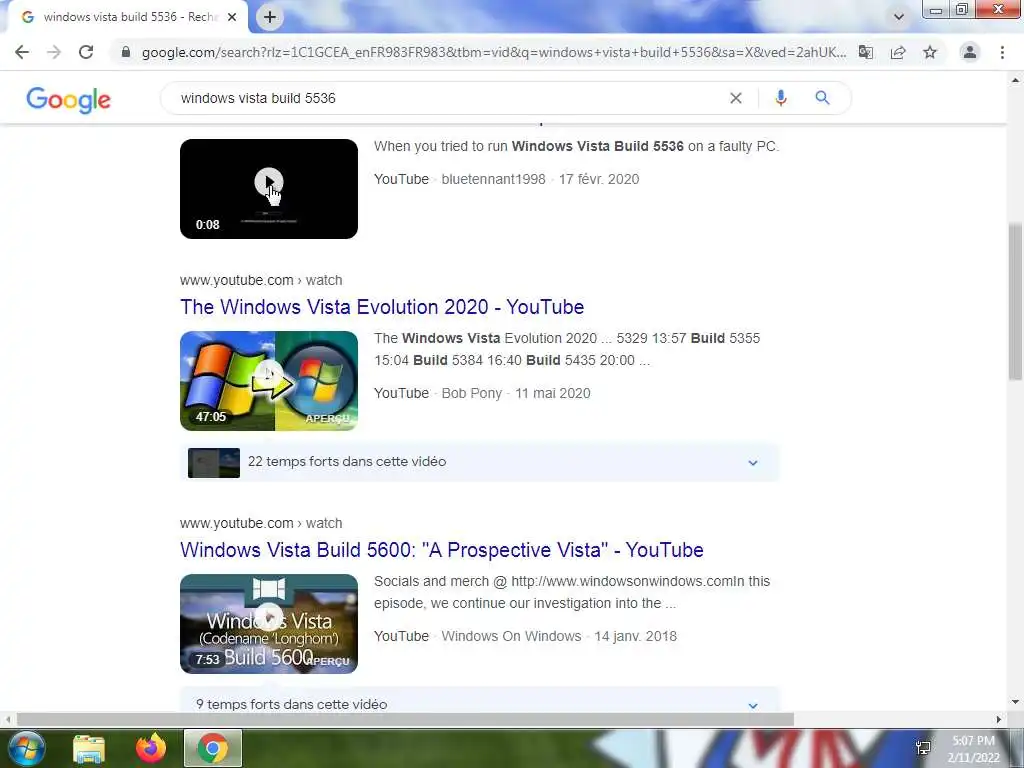This screenshot has width=1024, height=768.
Task: Click the faulty PC description text
Action: [x=577, y=146]
